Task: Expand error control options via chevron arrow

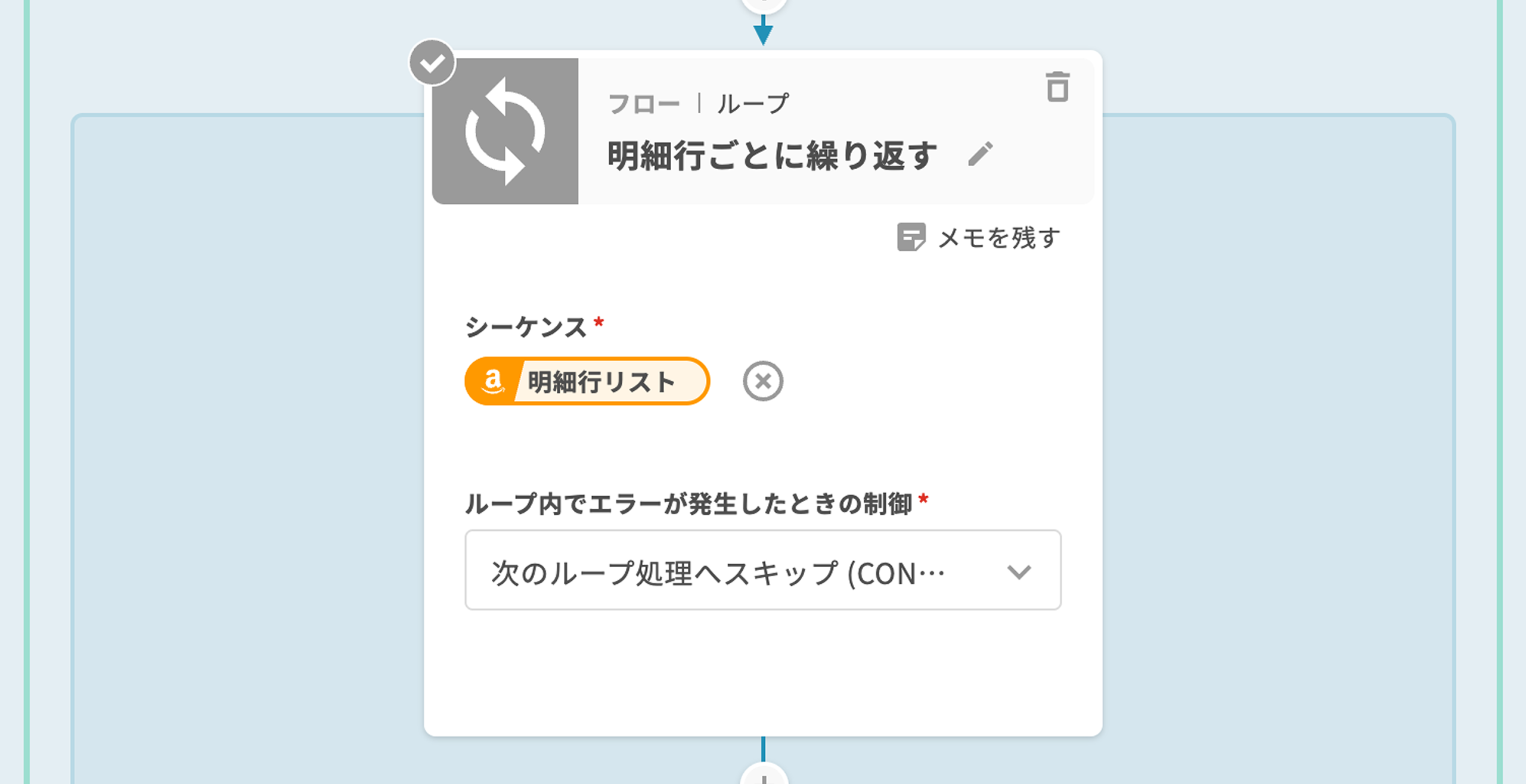Action: click(x=1019, y=572)
